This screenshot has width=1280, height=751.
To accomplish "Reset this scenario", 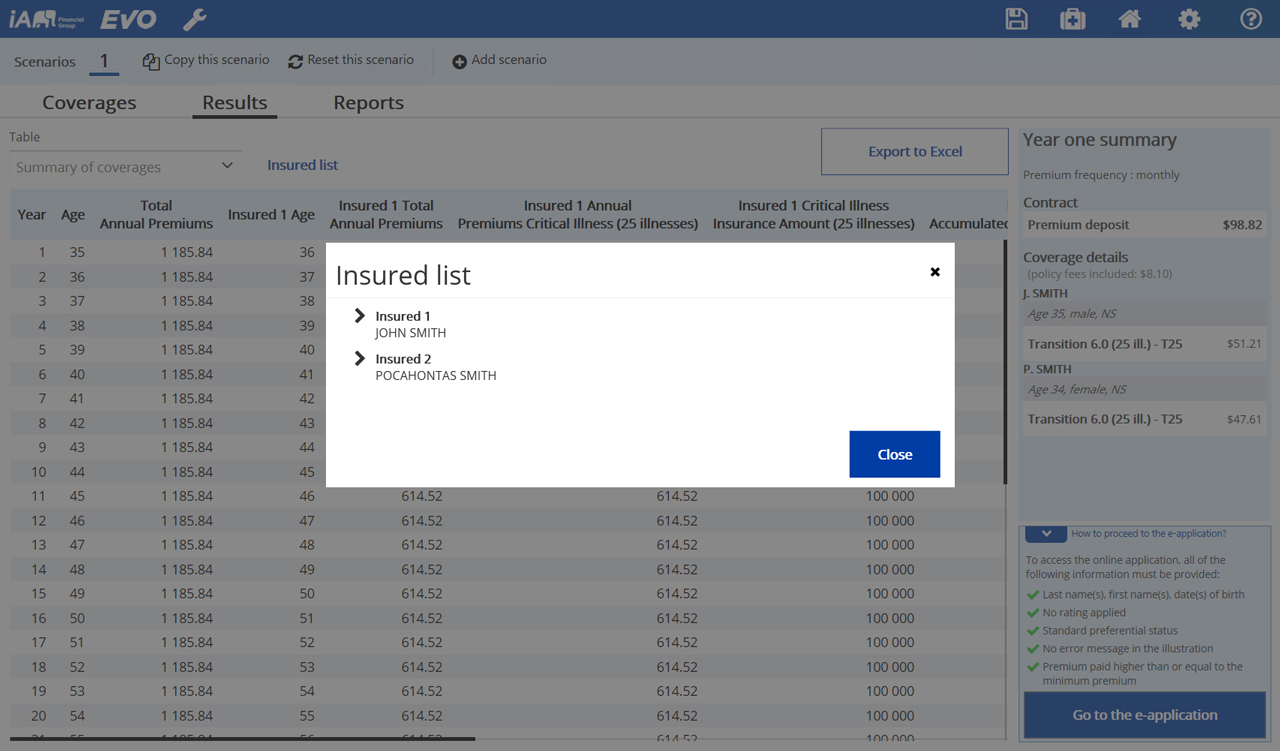I will pyautogui.click(x=351, y=60).
